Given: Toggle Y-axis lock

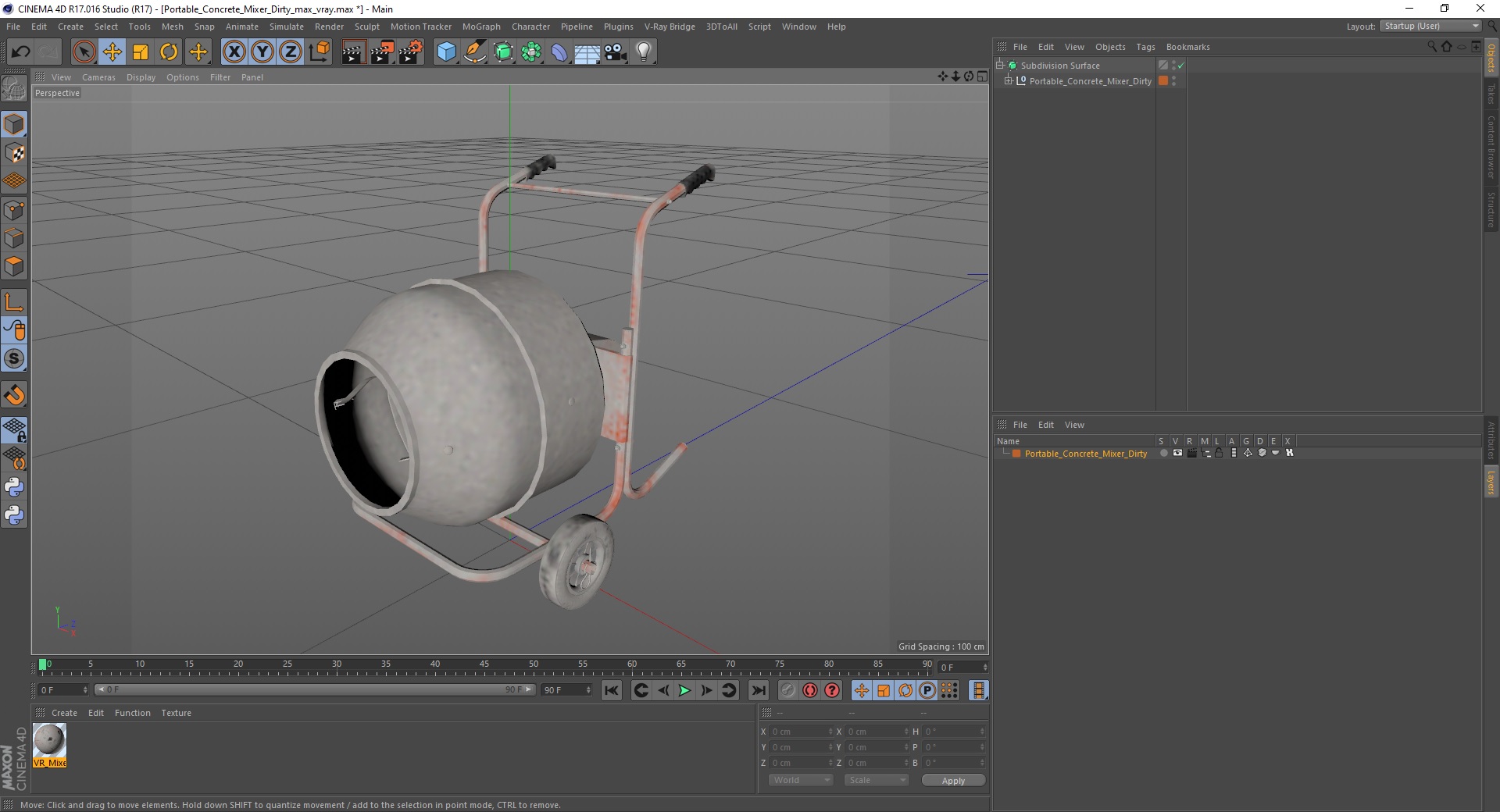Looking at the screenshot, I should 262,52.
